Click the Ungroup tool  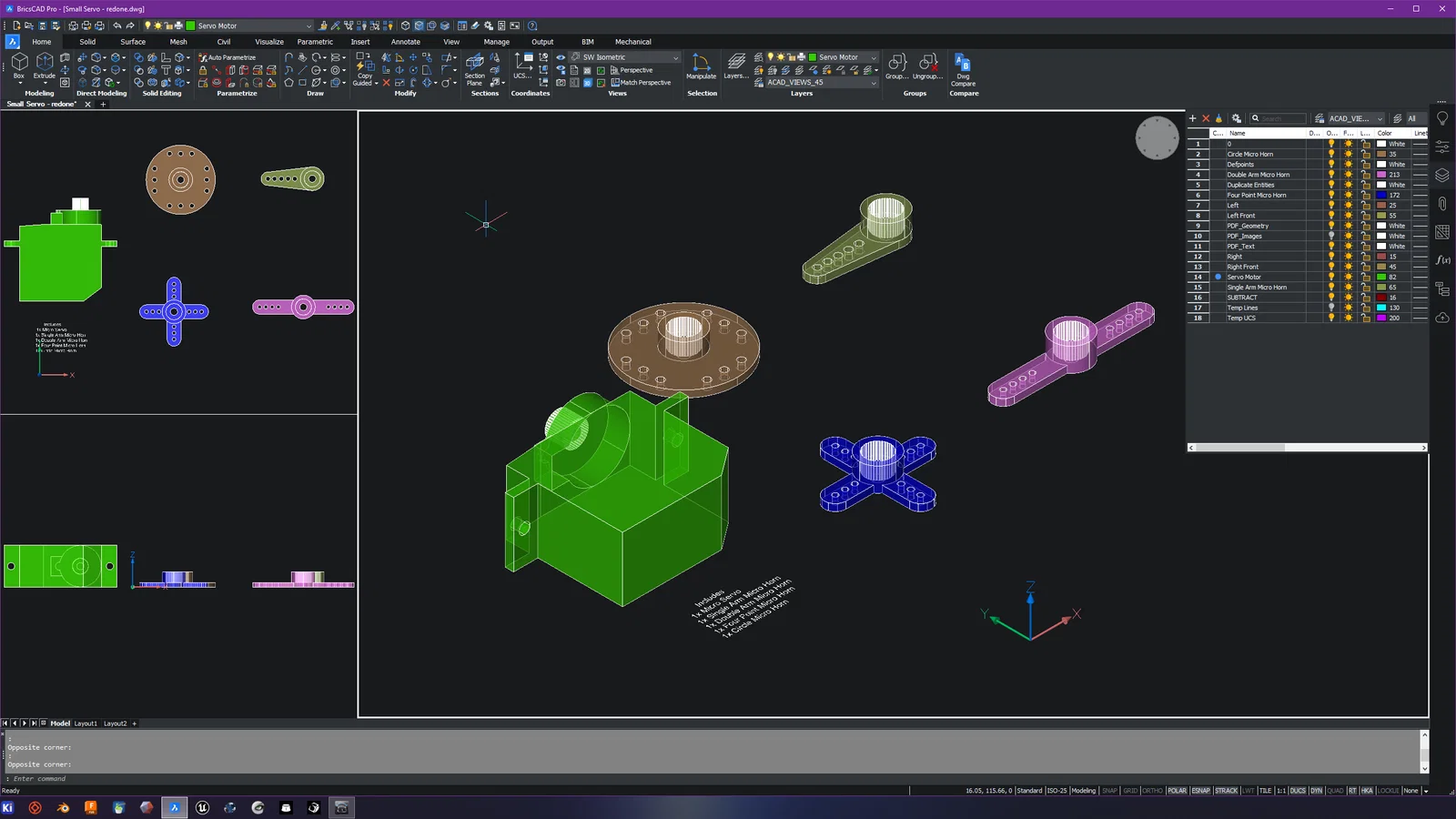coord(927,66)
